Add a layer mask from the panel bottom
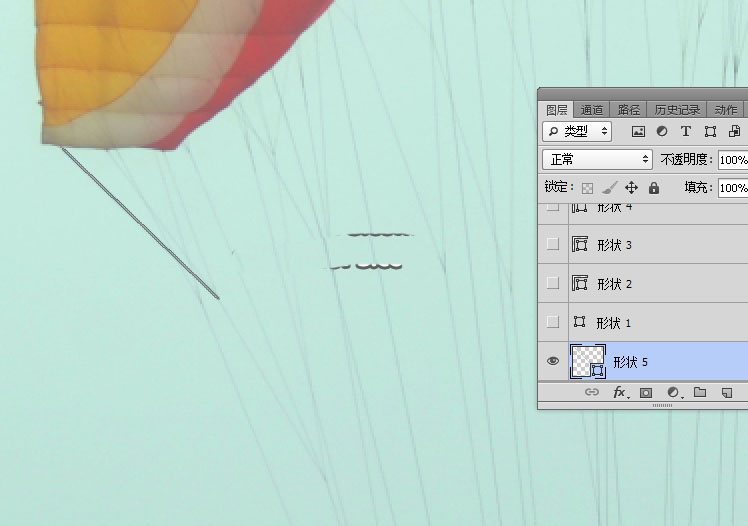Viewport: 748px width, 526px height. click(x=646, y=393)
